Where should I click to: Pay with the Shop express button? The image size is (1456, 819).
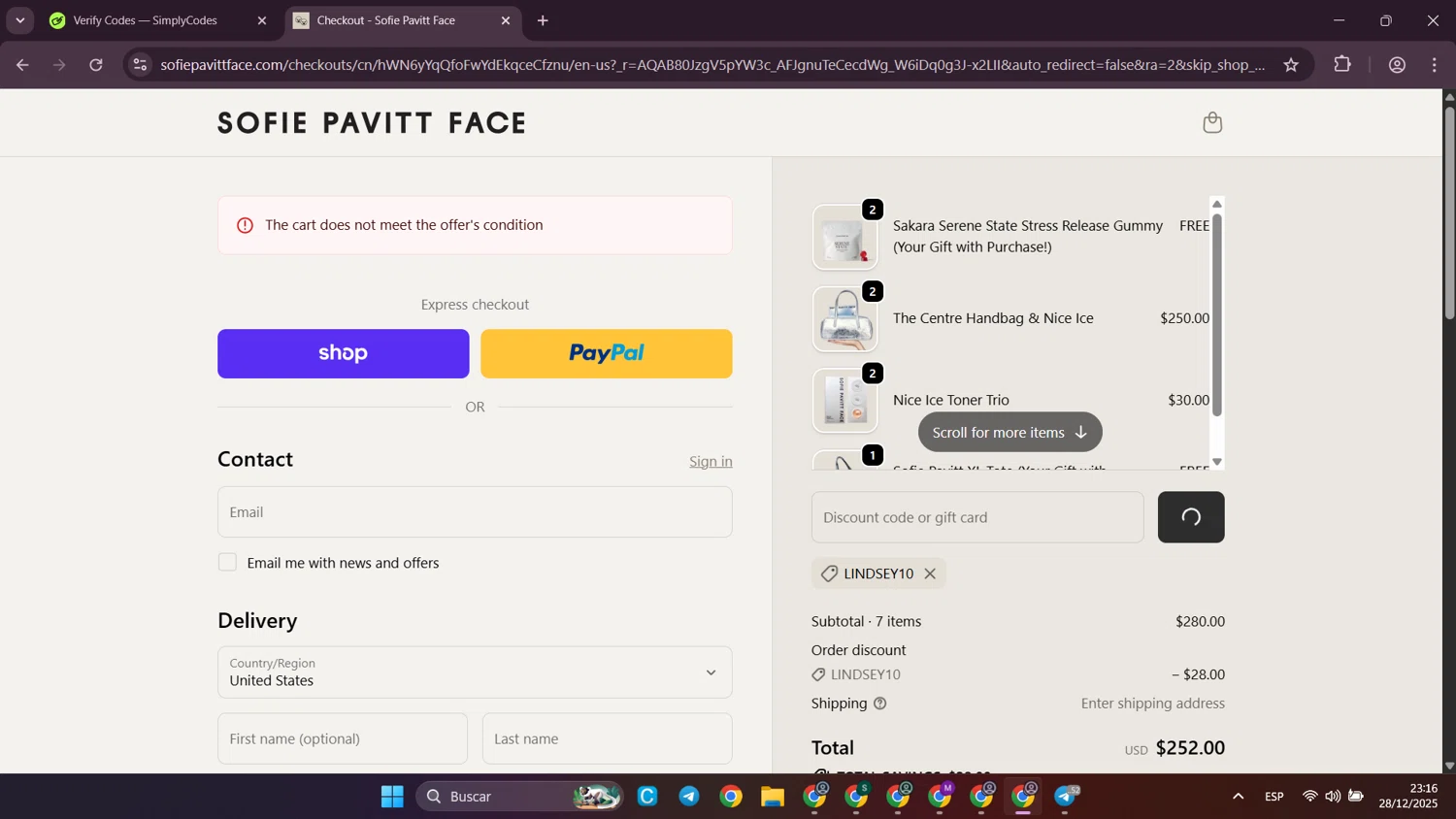pos(344,353)
